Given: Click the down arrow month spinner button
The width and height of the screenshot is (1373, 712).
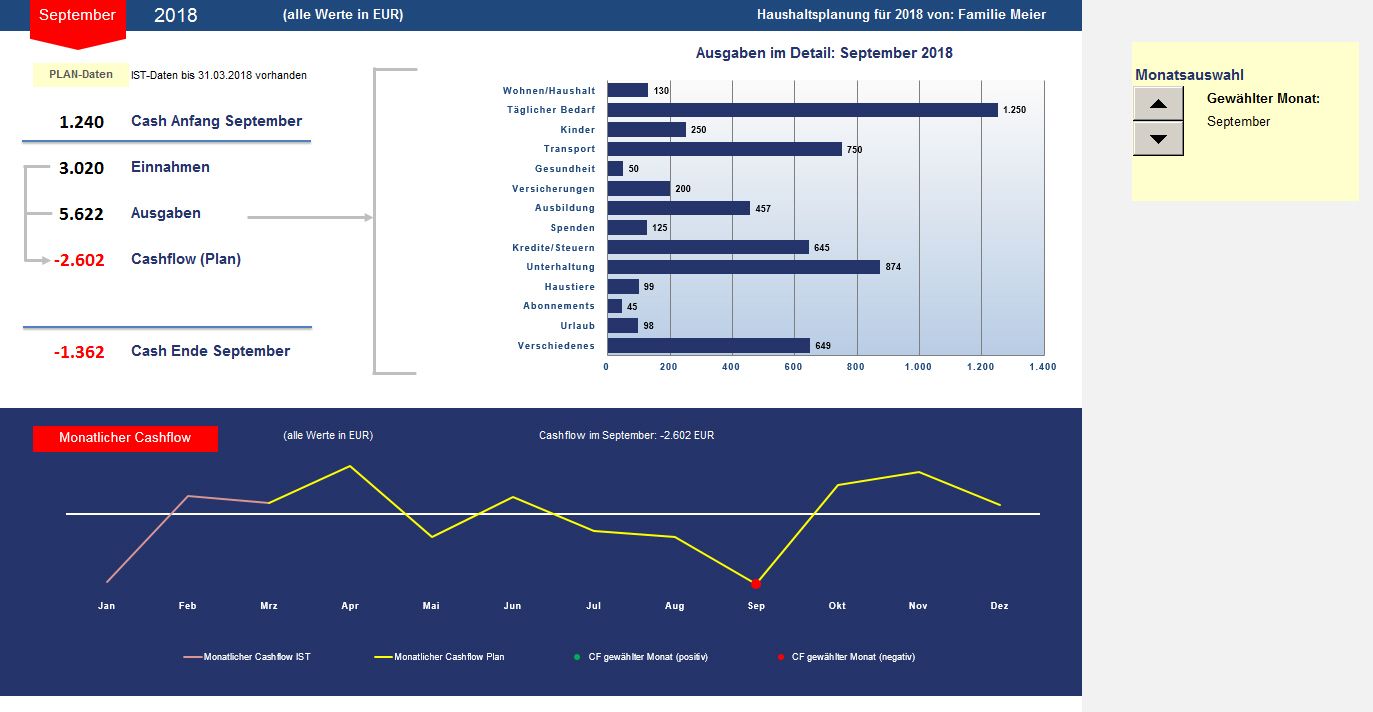Looking at the screenshot, I should [1158, 138].
